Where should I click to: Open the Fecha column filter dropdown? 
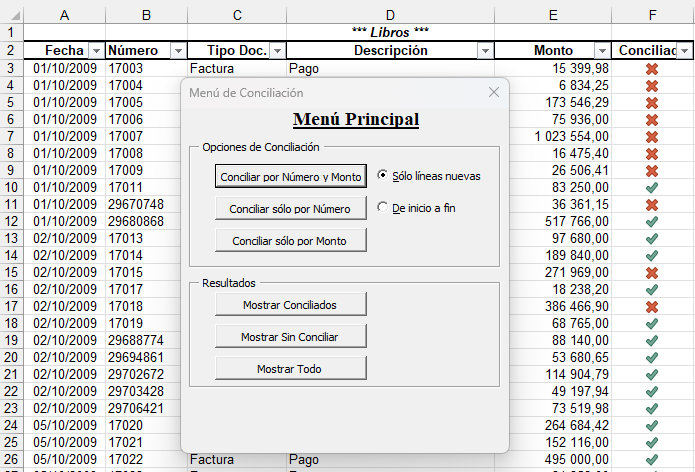tap(96, 51)
